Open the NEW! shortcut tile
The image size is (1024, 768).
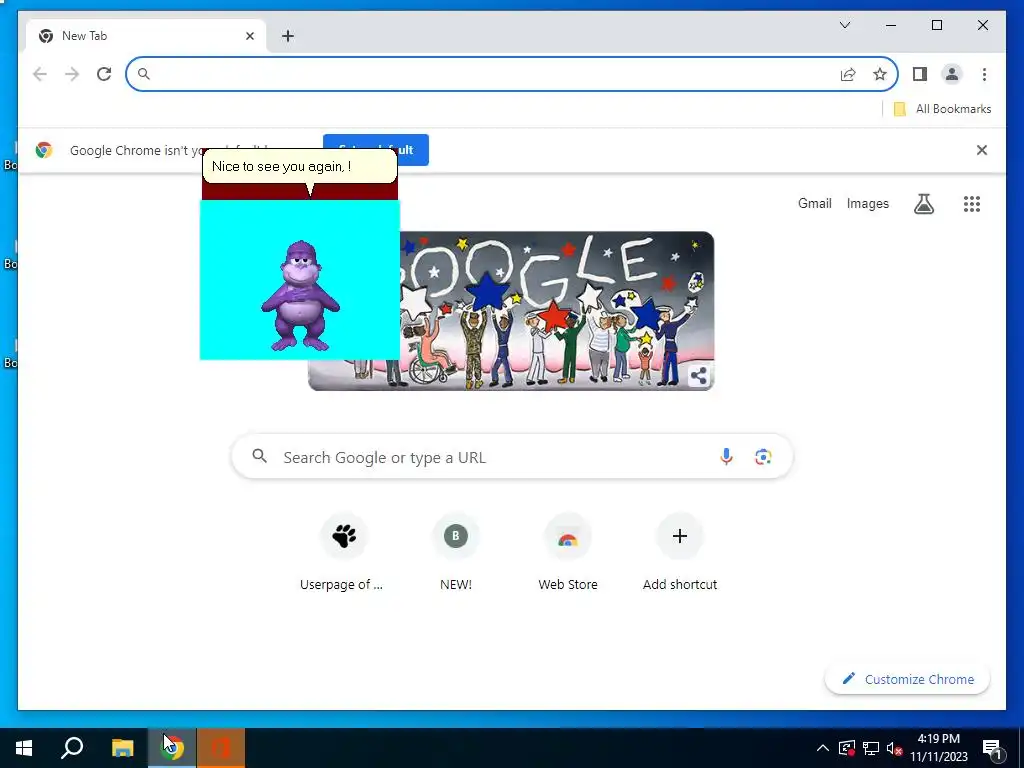(456, 554)
